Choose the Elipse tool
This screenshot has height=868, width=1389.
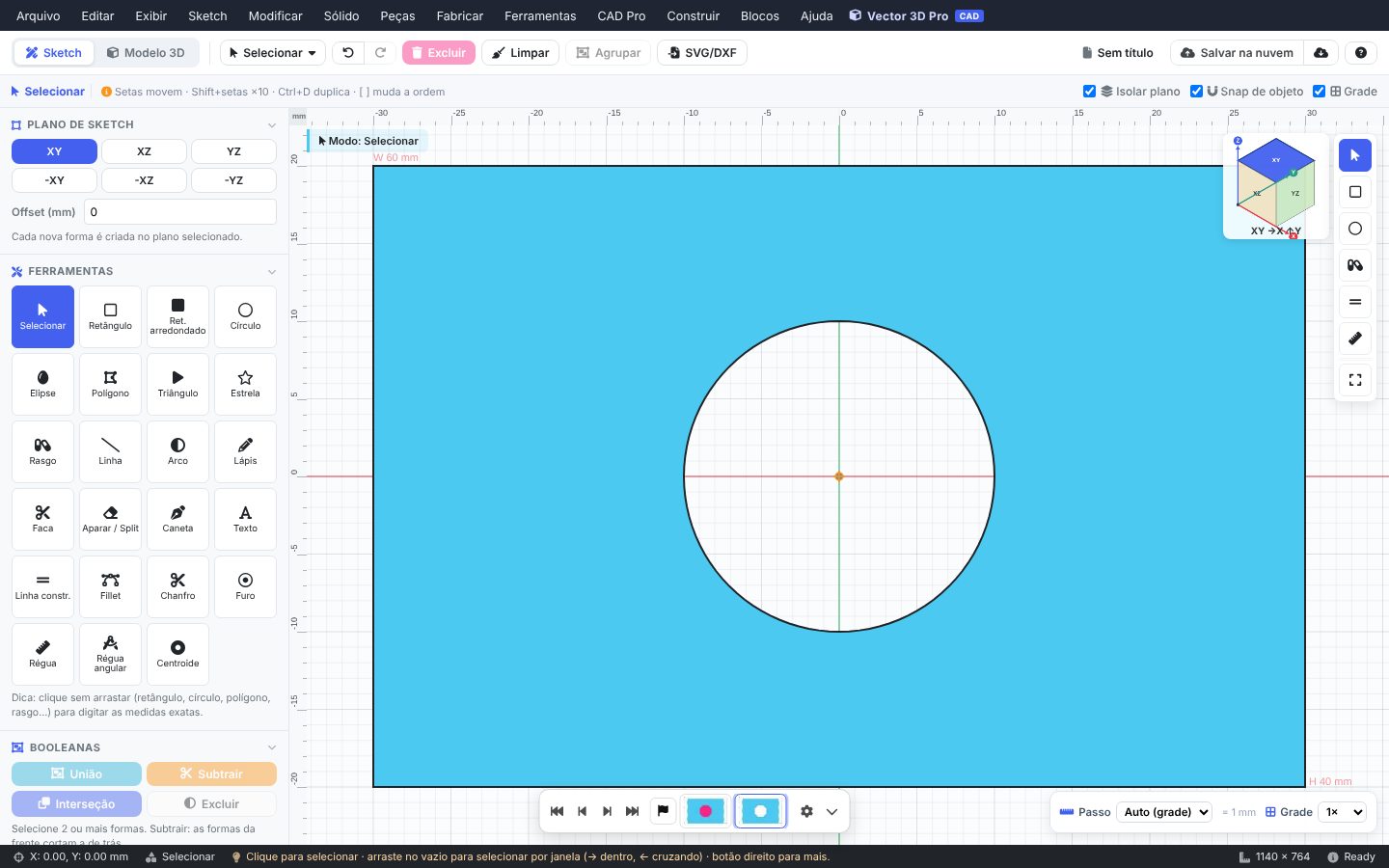(x=42, y=384)
